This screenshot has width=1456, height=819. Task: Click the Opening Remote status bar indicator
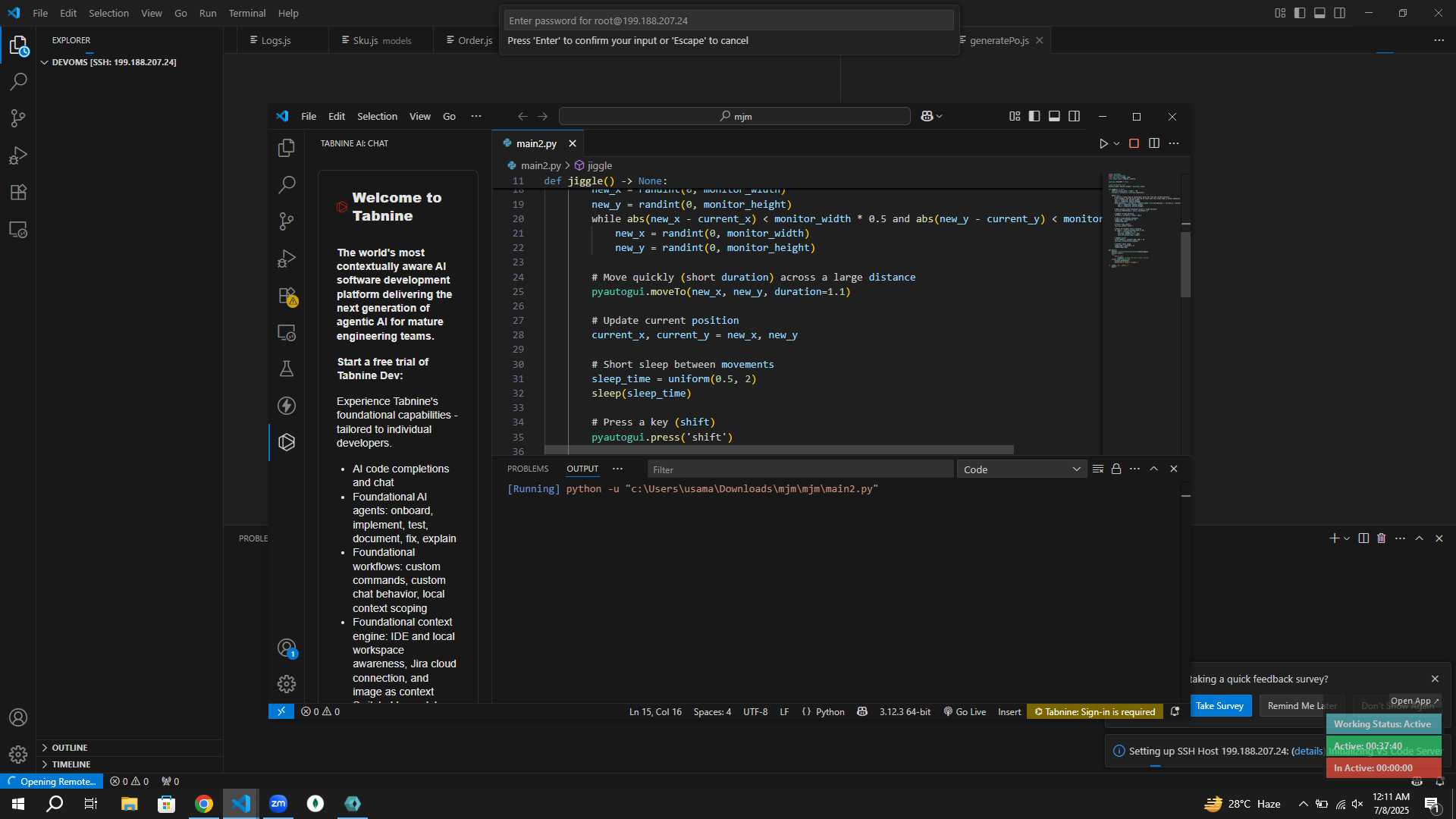pos(52,781)
